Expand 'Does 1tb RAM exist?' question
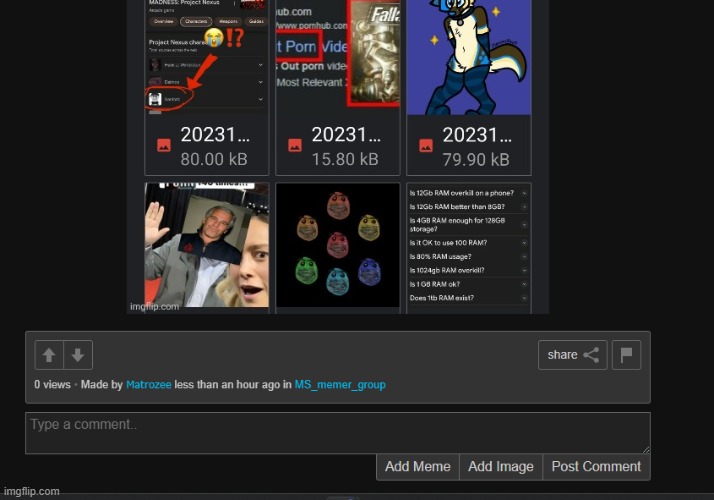714x500 pixels. (469, 298)
